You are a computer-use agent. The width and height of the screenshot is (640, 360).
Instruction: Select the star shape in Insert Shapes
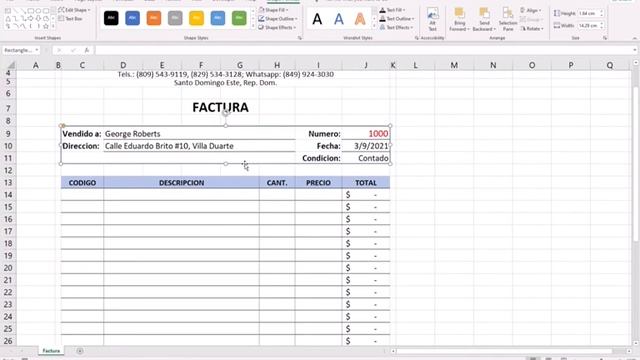click(x=46, y=26)
